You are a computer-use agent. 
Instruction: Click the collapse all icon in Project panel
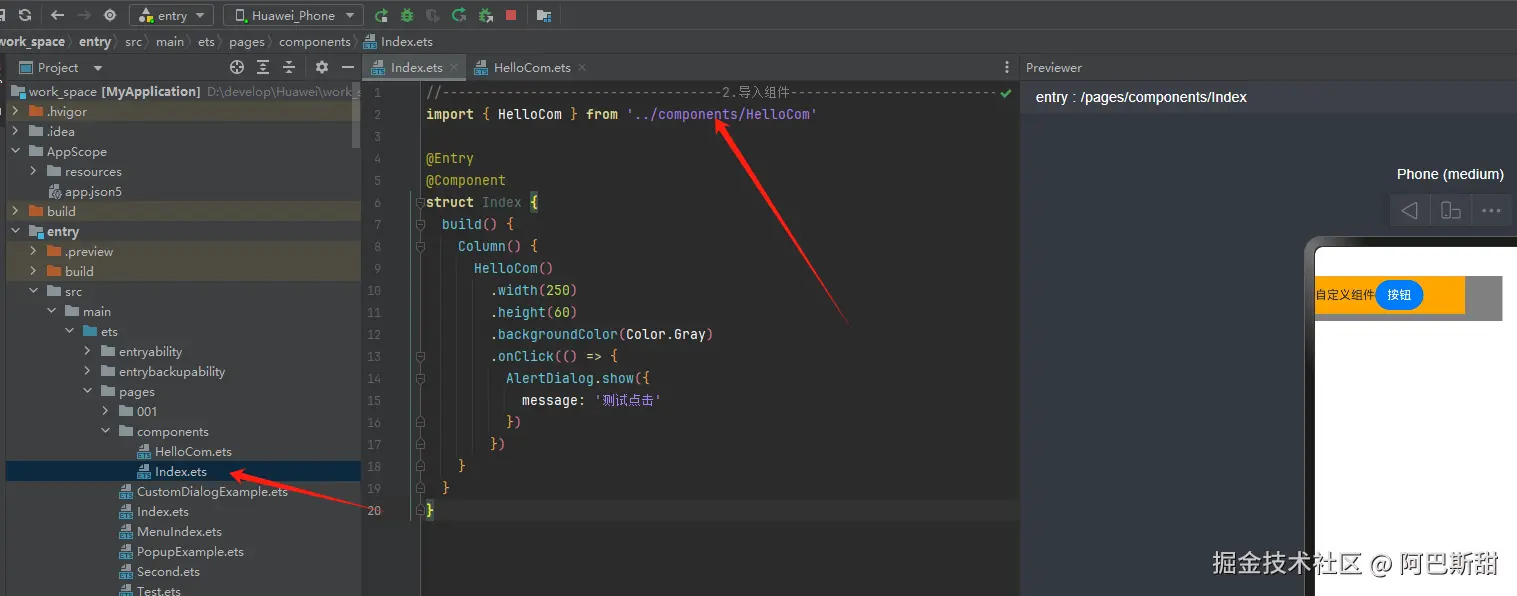click(289, 67)
